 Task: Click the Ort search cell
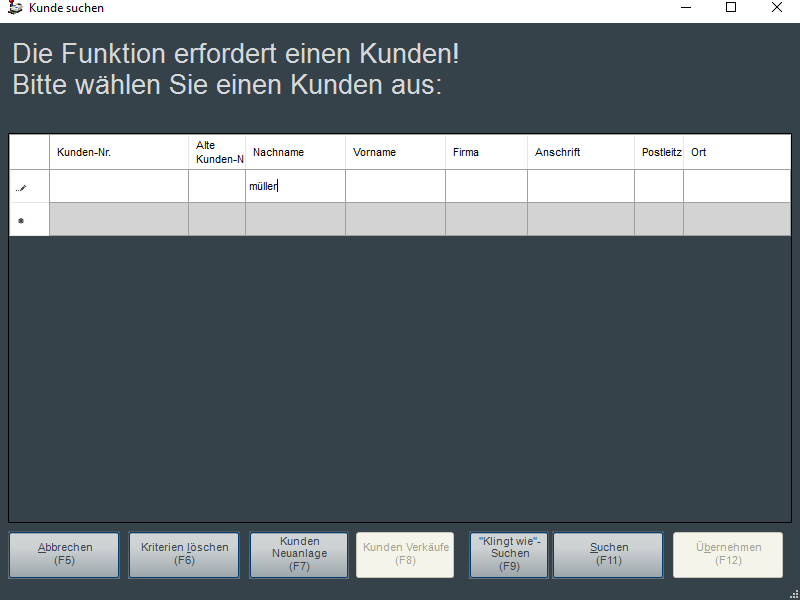tap(736, 186)
